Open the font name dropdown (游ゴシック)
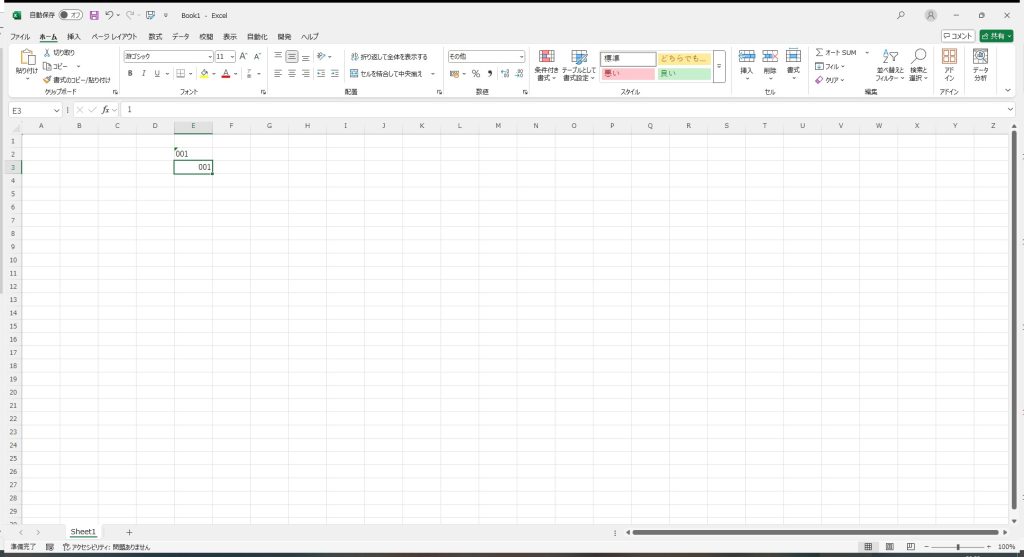The width and height of the screenshot is (1024, 557). tap(210, 57)
